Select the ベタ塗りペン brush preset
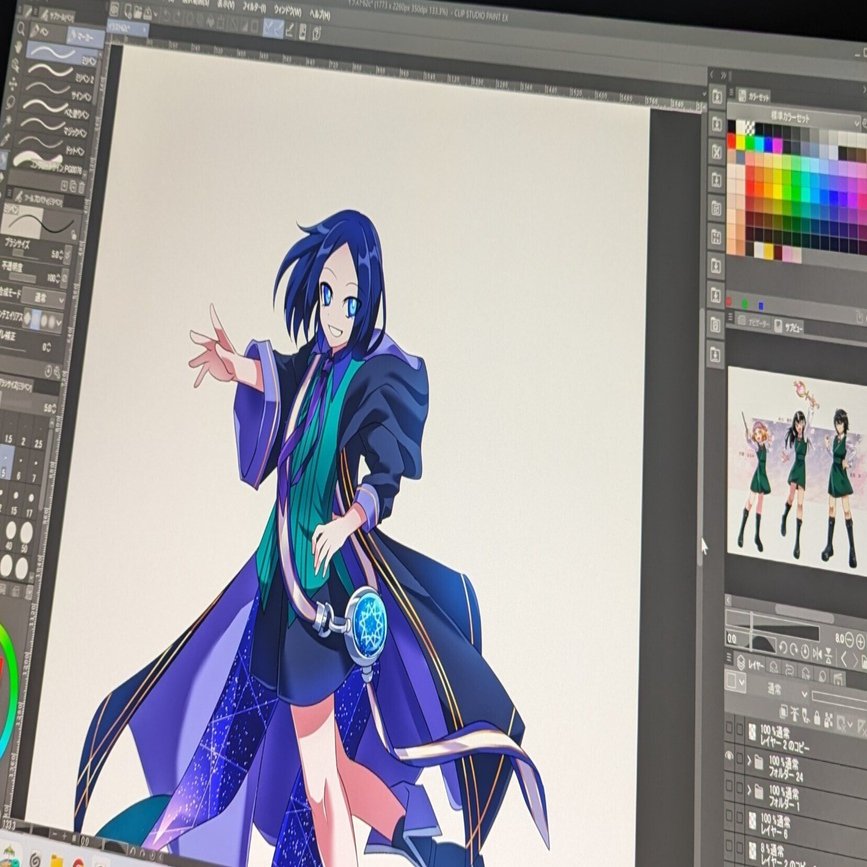The height and width of the screenshot is (867, 867). pos(55,107)
